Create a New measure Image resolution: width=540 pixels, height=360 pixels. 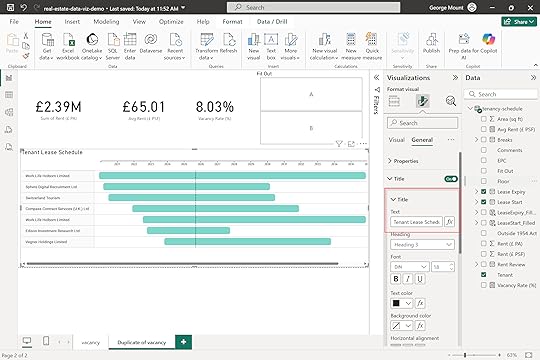pos(351,47)
